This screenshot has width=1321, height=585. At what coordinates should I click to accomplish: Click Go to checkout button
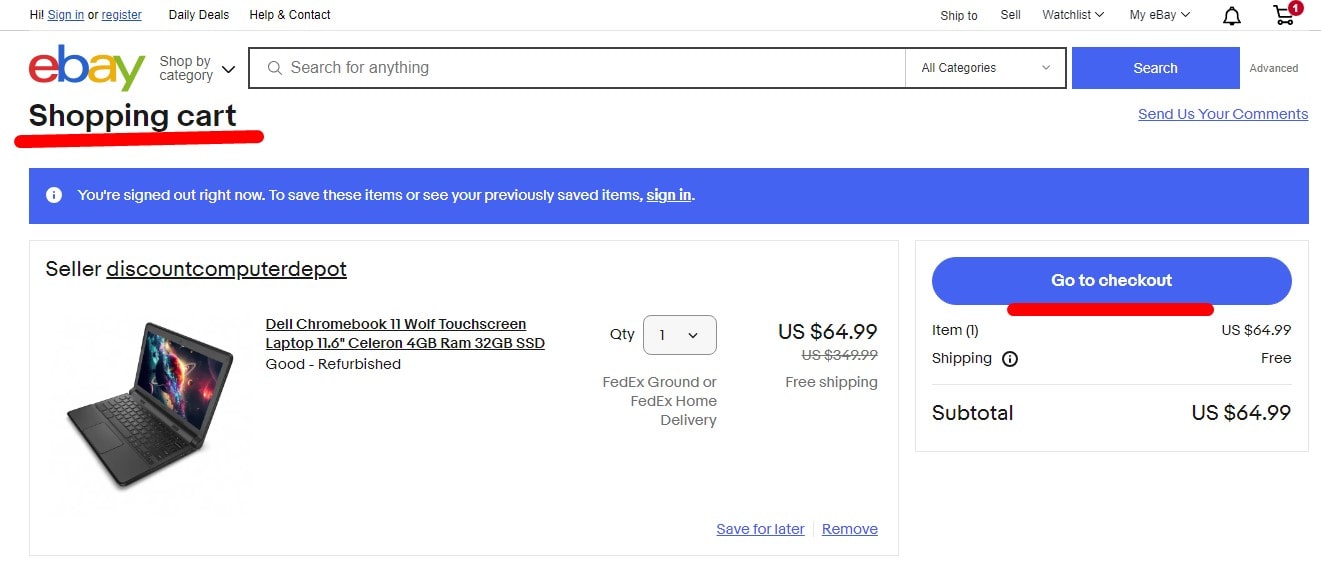(1112, 281)
